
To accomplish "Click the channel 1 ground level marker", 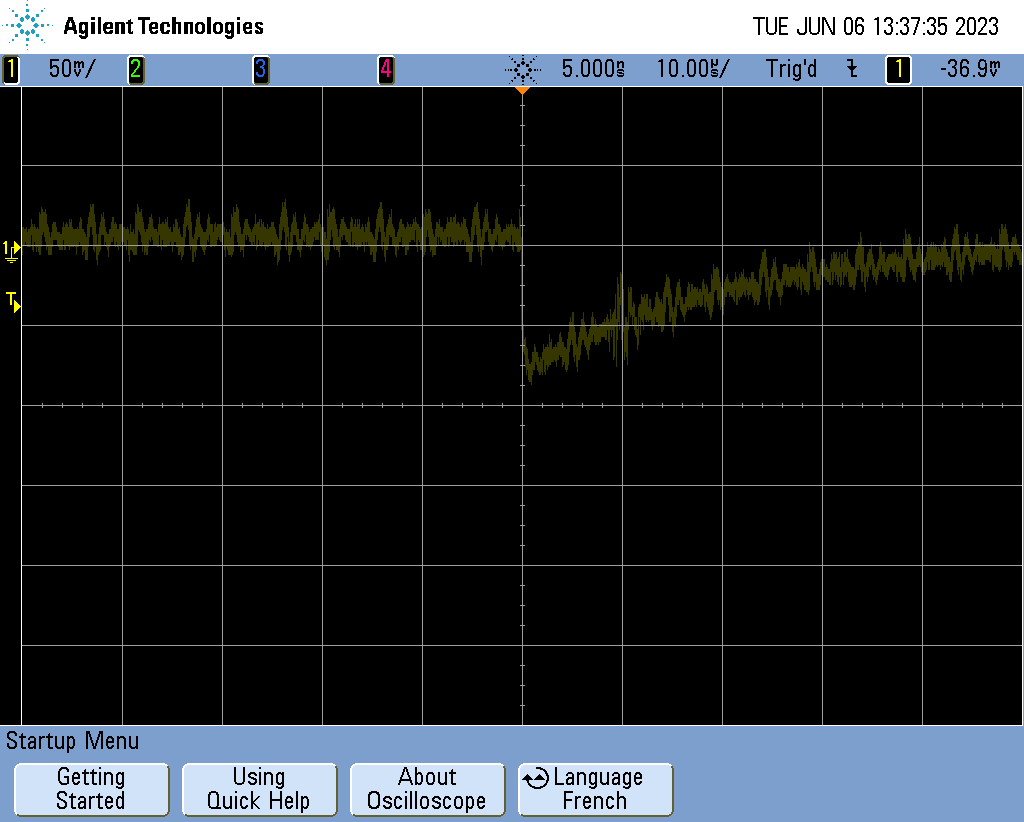I will [12, 249].
